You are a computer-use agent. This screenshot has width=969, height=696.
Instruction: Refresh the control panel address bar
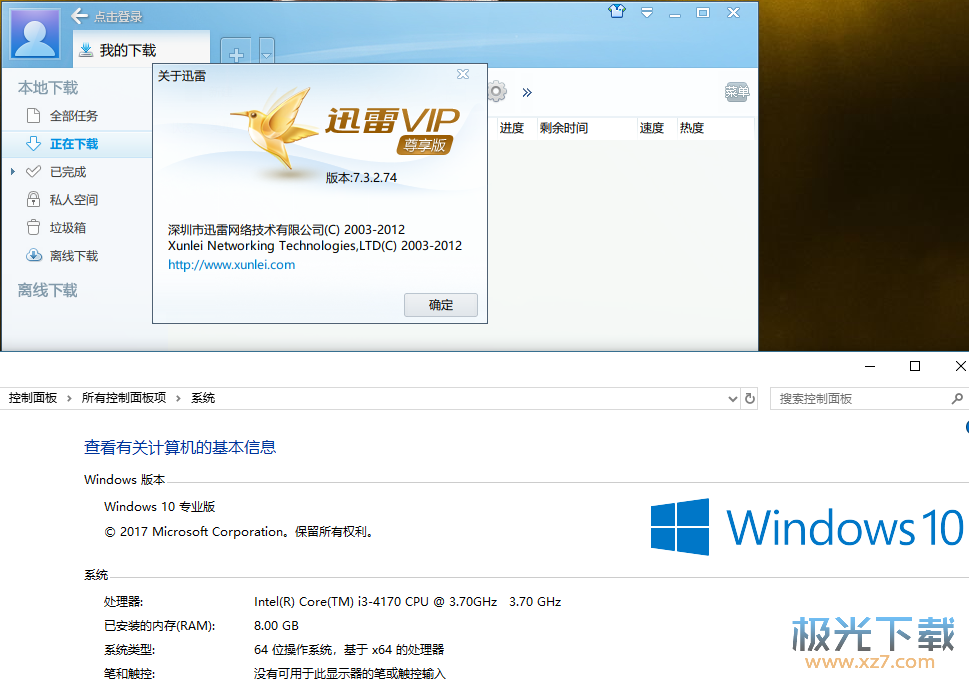pos(750,399)
